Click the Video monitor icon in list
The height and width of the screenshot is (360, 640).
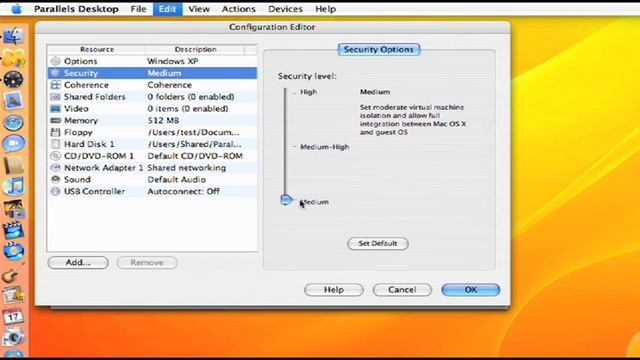[x=56, y=109]
